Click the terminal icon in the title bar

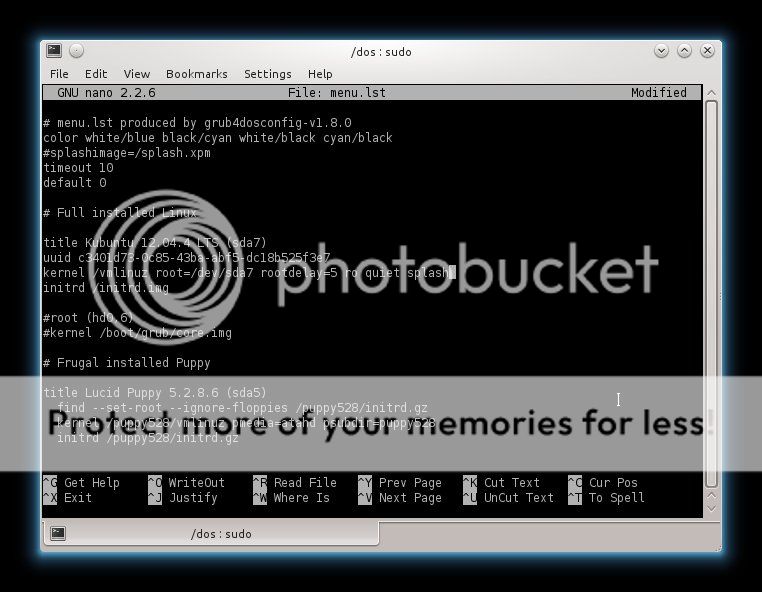tap(54, 51)
